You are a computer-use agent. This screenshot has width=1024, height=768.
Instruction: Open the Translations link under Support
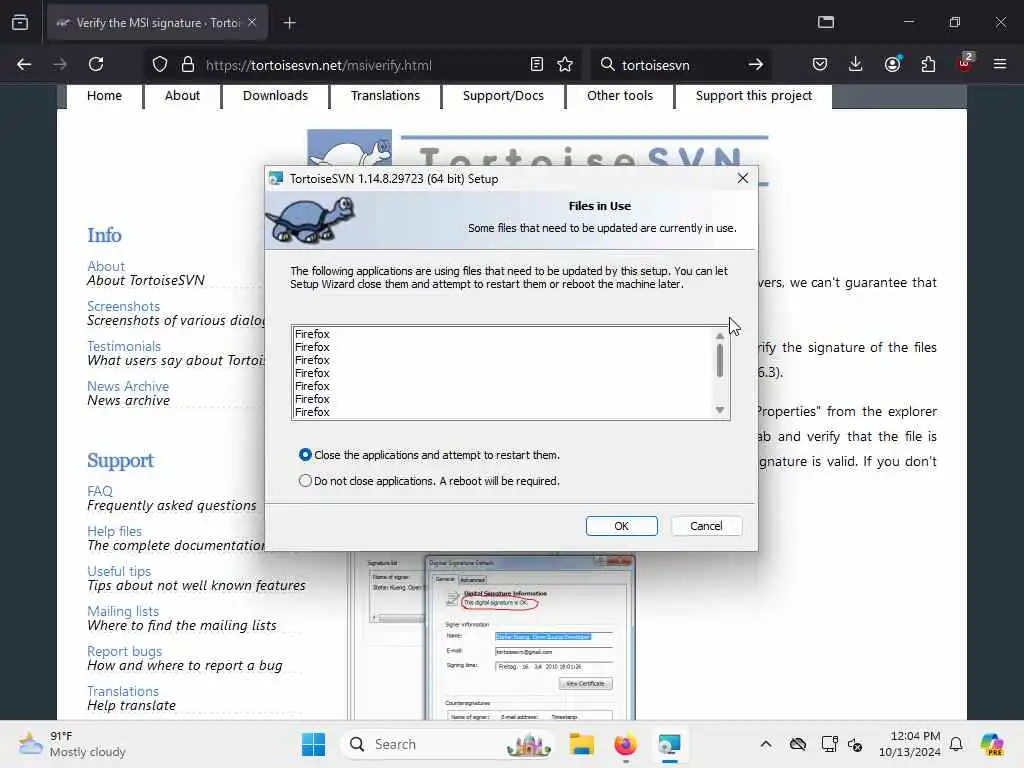(123, 691)
